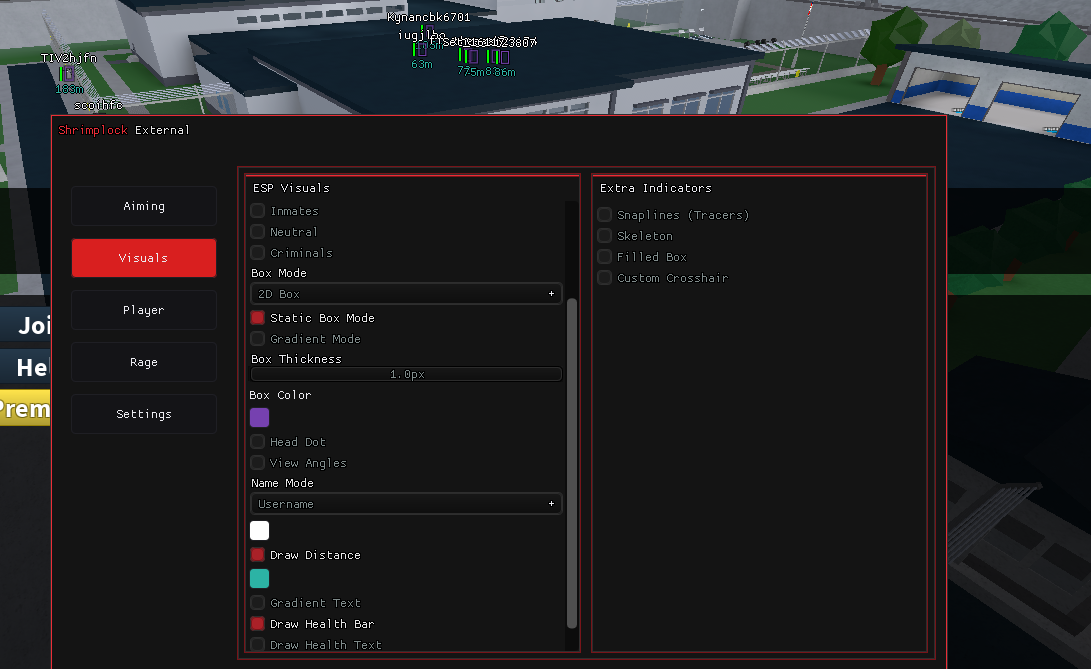The image size is (1091, 669).
Task: Click the ESP Visuals heading
Action: (291, 188)
